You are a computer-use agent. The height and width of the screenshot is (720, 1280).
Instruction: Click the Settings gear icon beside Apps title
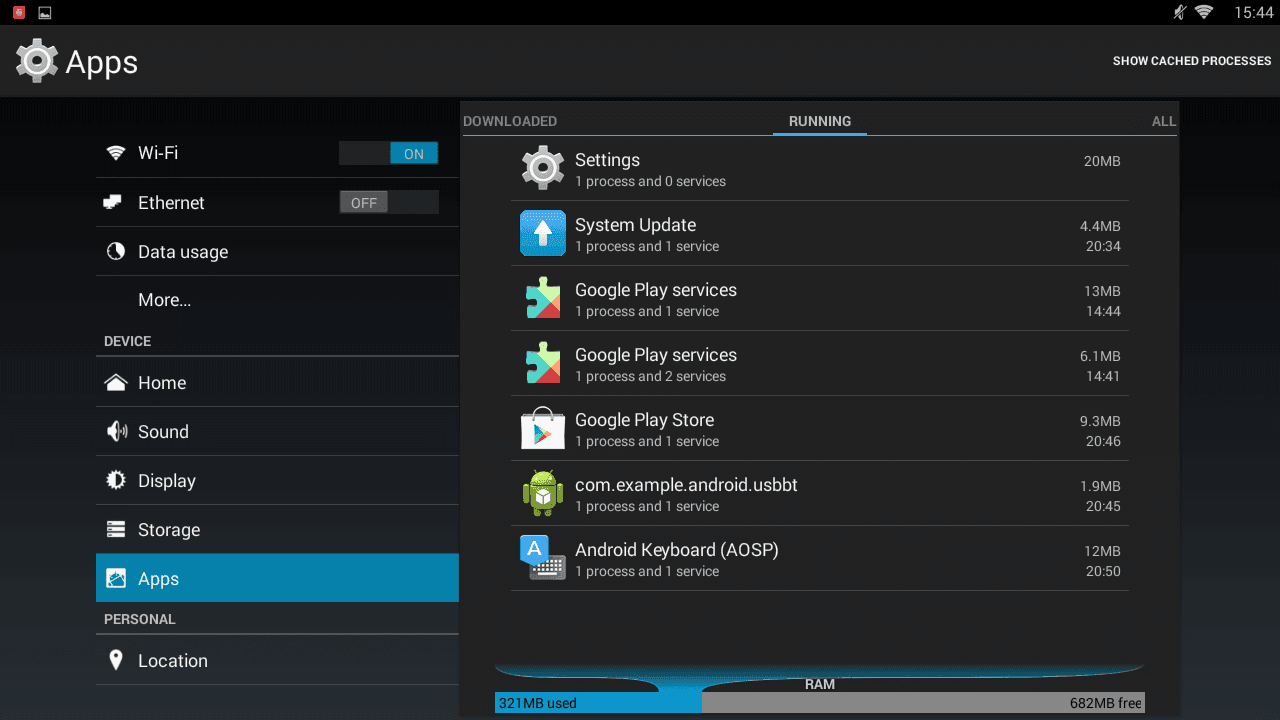[38, 61]
